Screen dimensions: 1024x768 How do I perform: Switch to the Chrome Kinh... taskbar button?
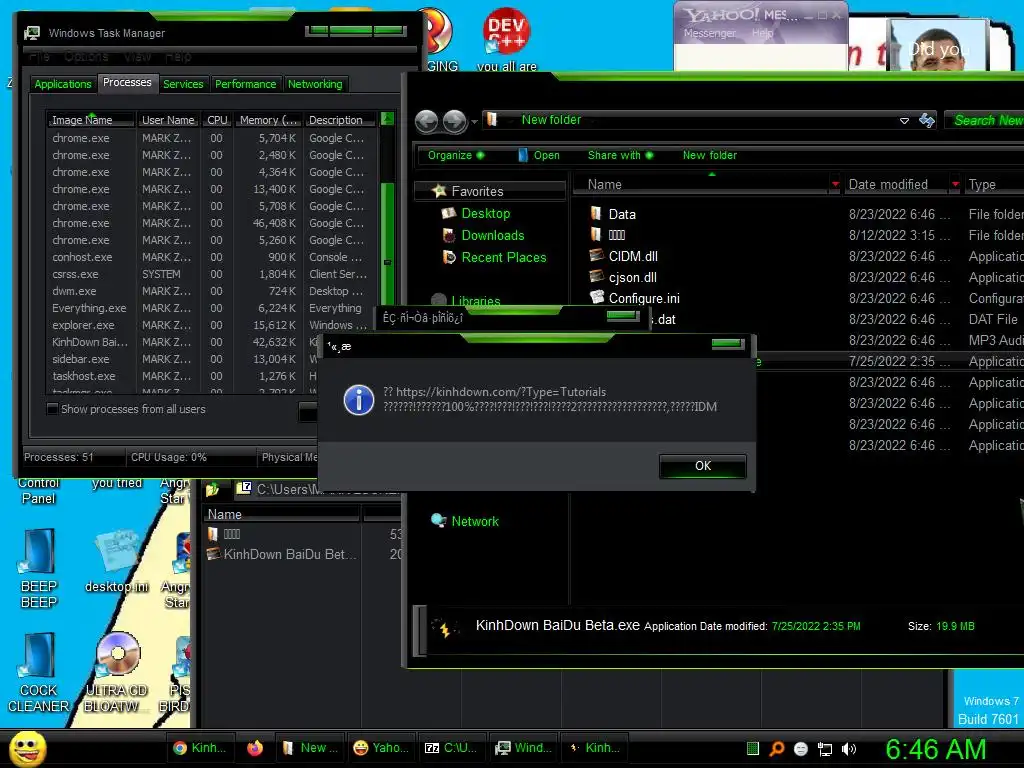pos(200,748)
